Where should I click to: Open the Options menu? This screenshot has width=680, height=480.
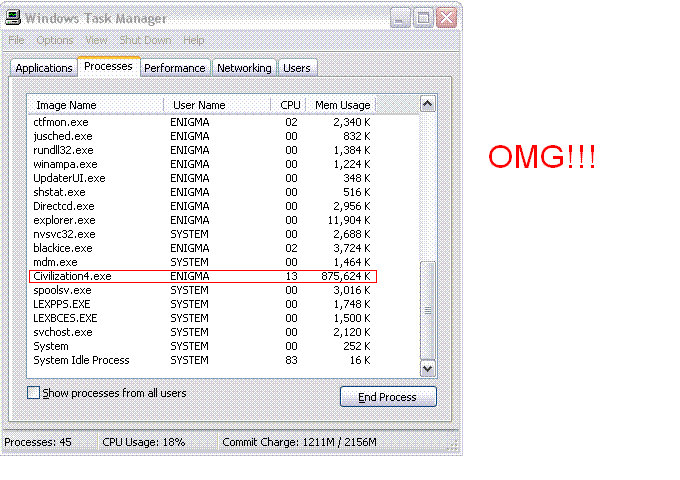(55, 40)
